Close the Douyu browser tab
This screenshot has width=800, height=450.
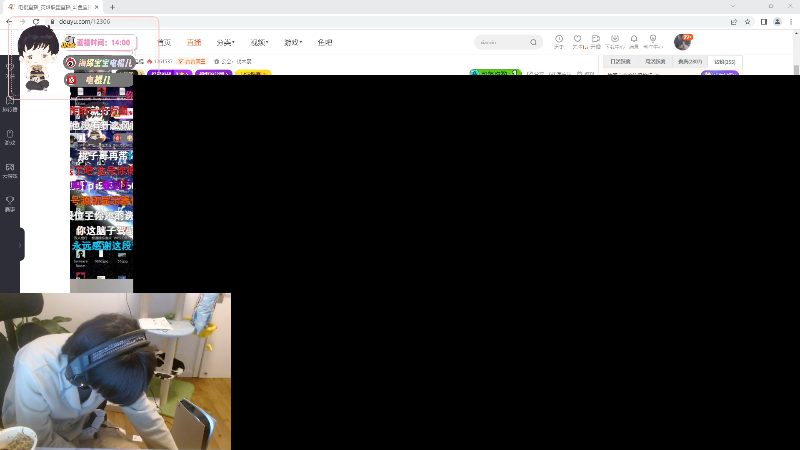(96, 7)
